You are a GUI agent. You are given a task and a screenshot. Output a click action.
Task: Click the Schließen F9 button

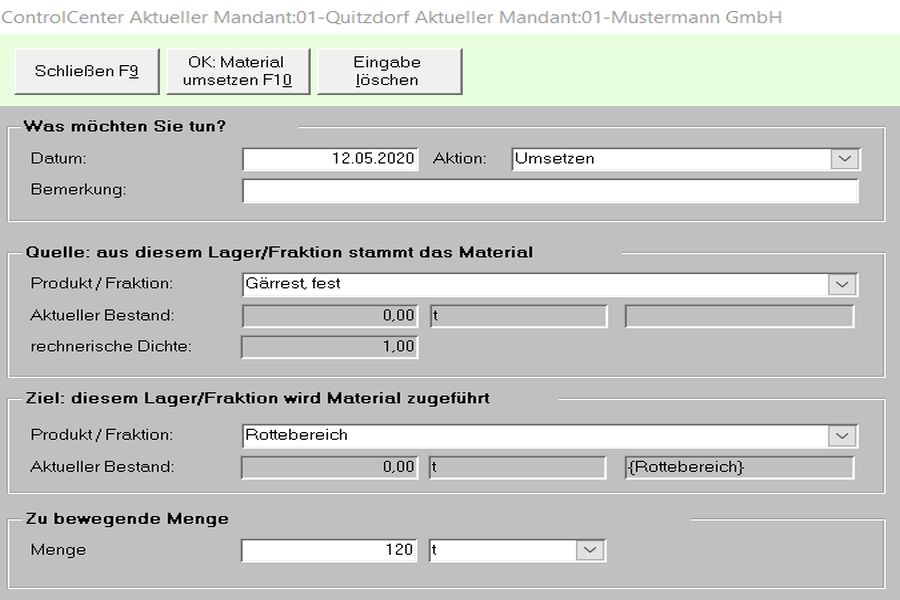(87, 71)
